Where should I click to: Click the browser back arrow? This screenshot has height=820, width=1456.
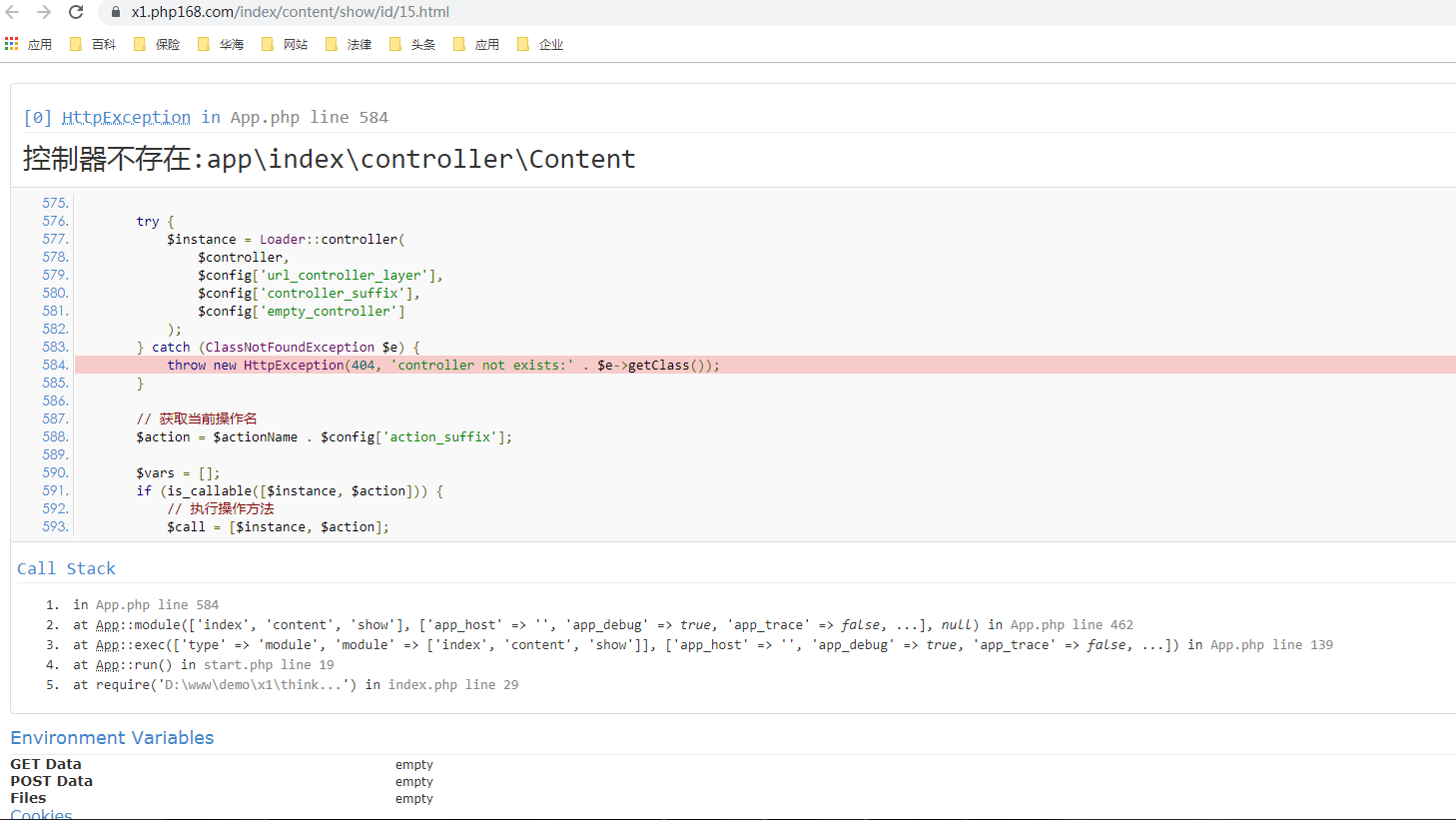[x=13, y=12]
